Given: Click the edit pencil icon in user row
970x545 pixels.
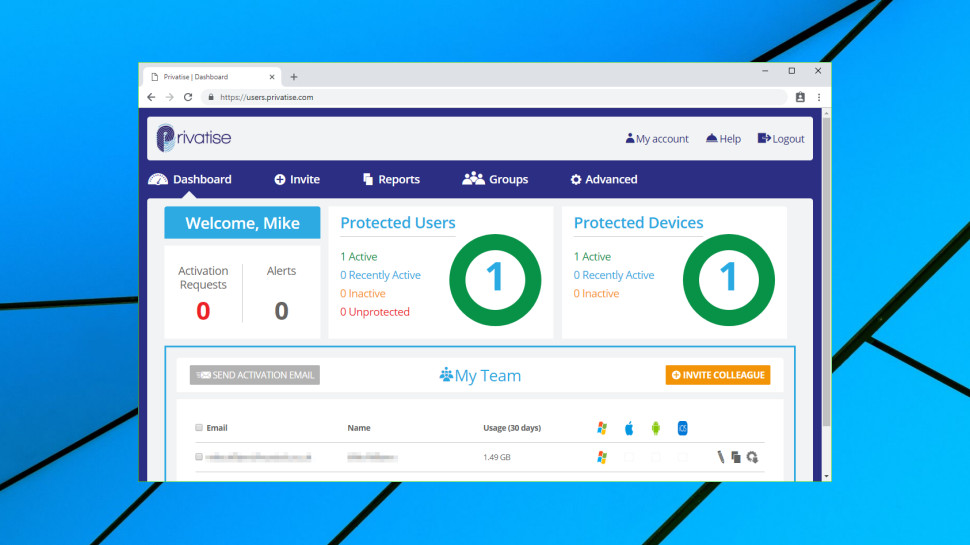Looking at the screenshot, I should (x=720, y=457).
